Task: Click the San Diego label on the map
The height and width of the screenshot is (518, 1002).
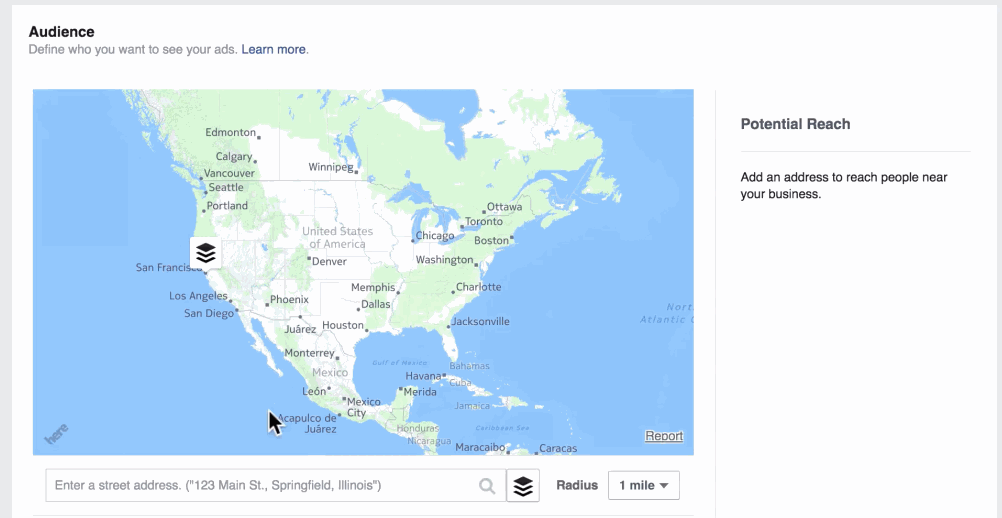Action: tap(209, 313)
